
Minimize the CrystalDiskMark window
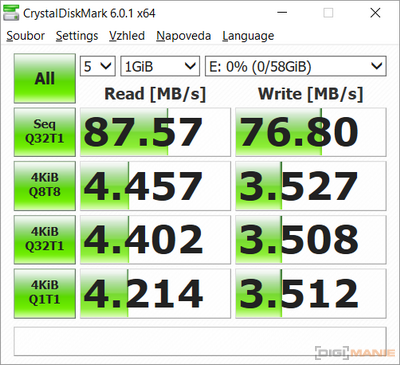(282, 13)
